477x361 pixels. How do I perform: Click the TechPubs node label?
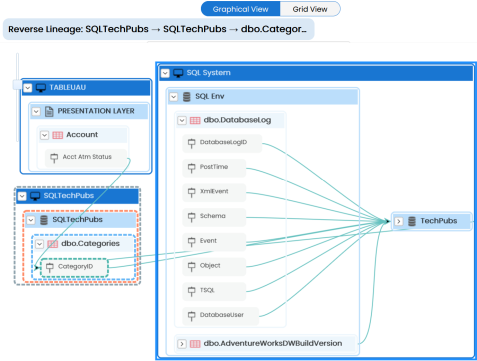[439, 221]
